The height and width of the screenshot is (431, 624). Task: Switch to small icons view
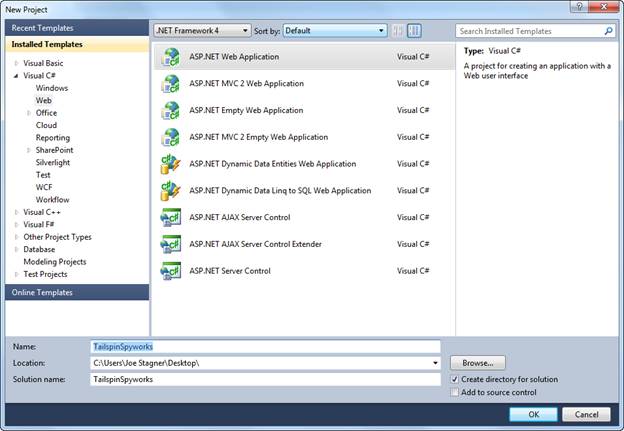point(397,31)
